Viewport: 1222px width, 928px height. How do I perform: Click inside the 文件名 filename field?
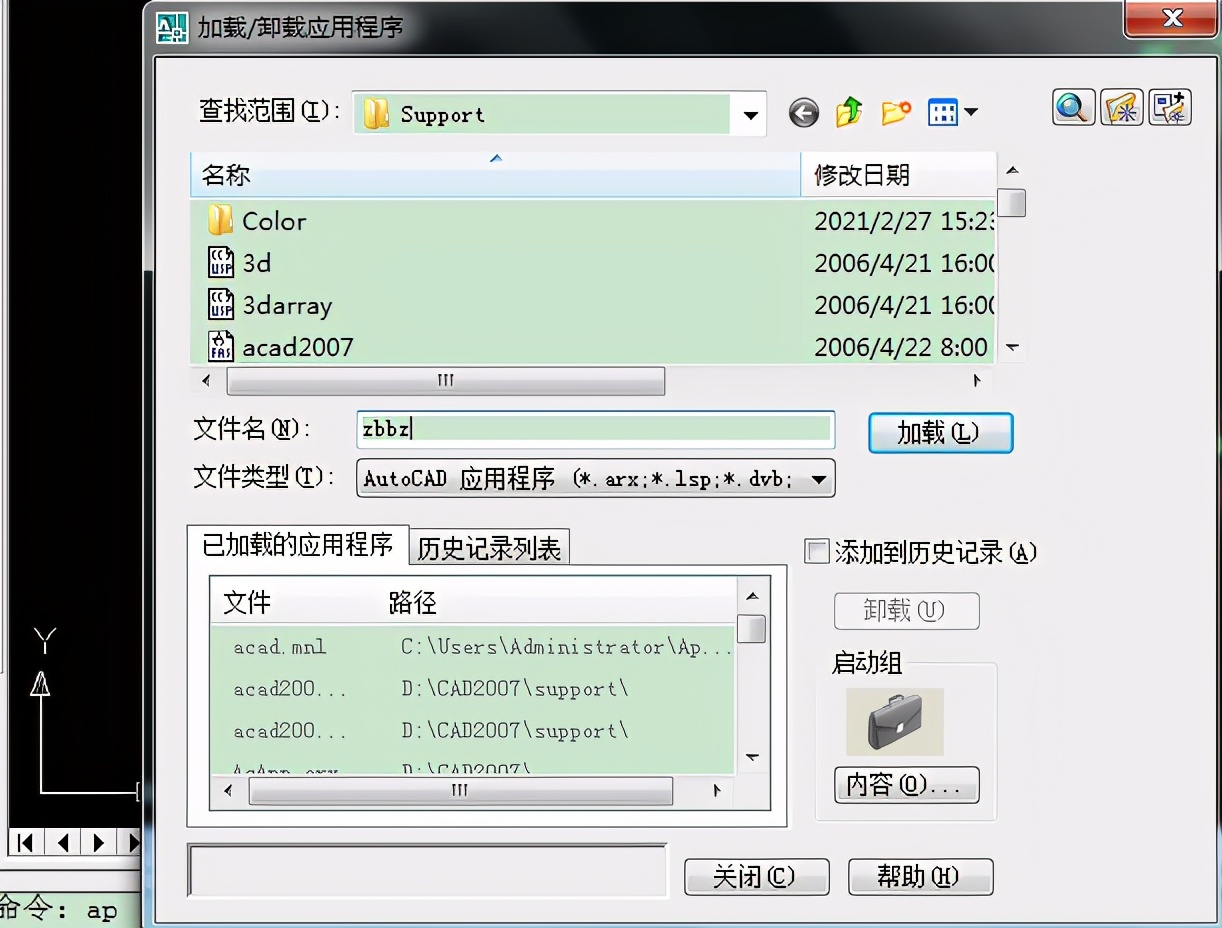[595, 429]
